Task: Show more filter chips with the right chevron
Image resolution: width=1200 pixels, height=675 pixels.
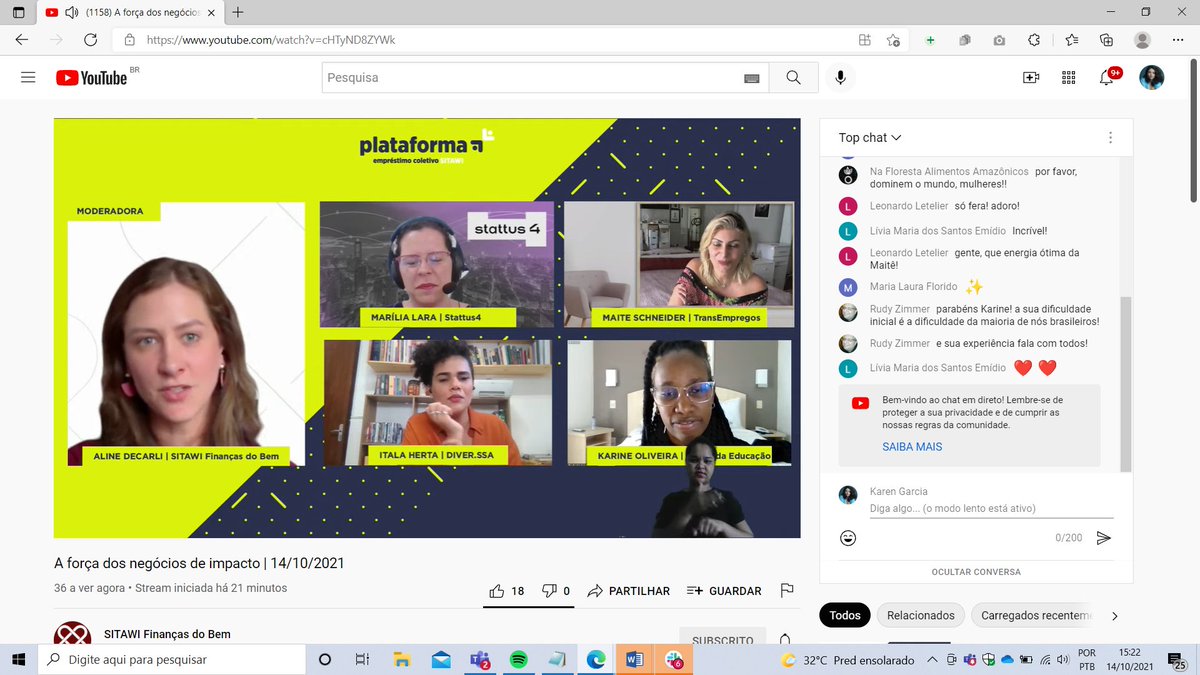Action: click(1115, 616)
